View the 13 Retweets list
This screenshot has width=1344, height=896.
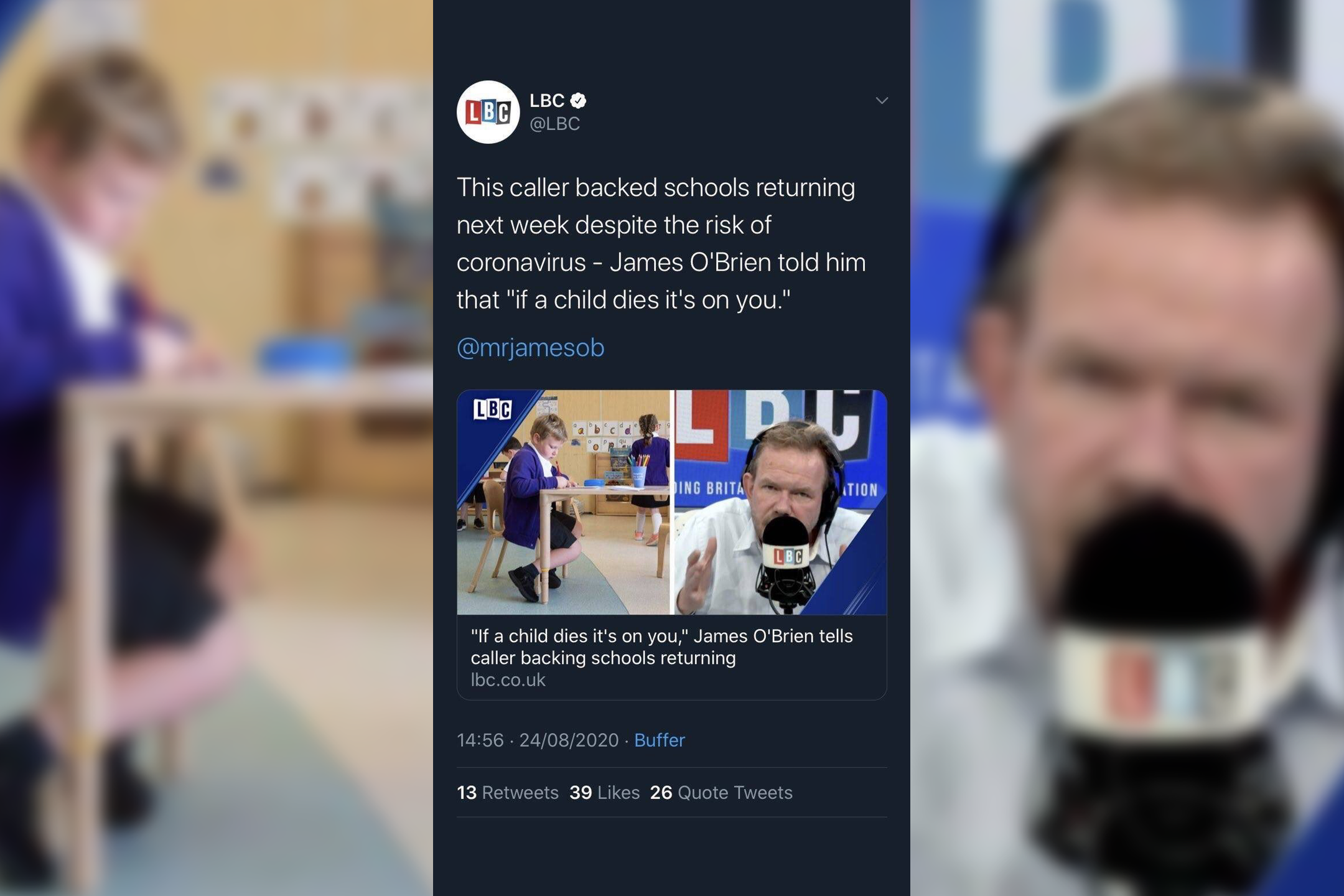click(x=508, y=792)
